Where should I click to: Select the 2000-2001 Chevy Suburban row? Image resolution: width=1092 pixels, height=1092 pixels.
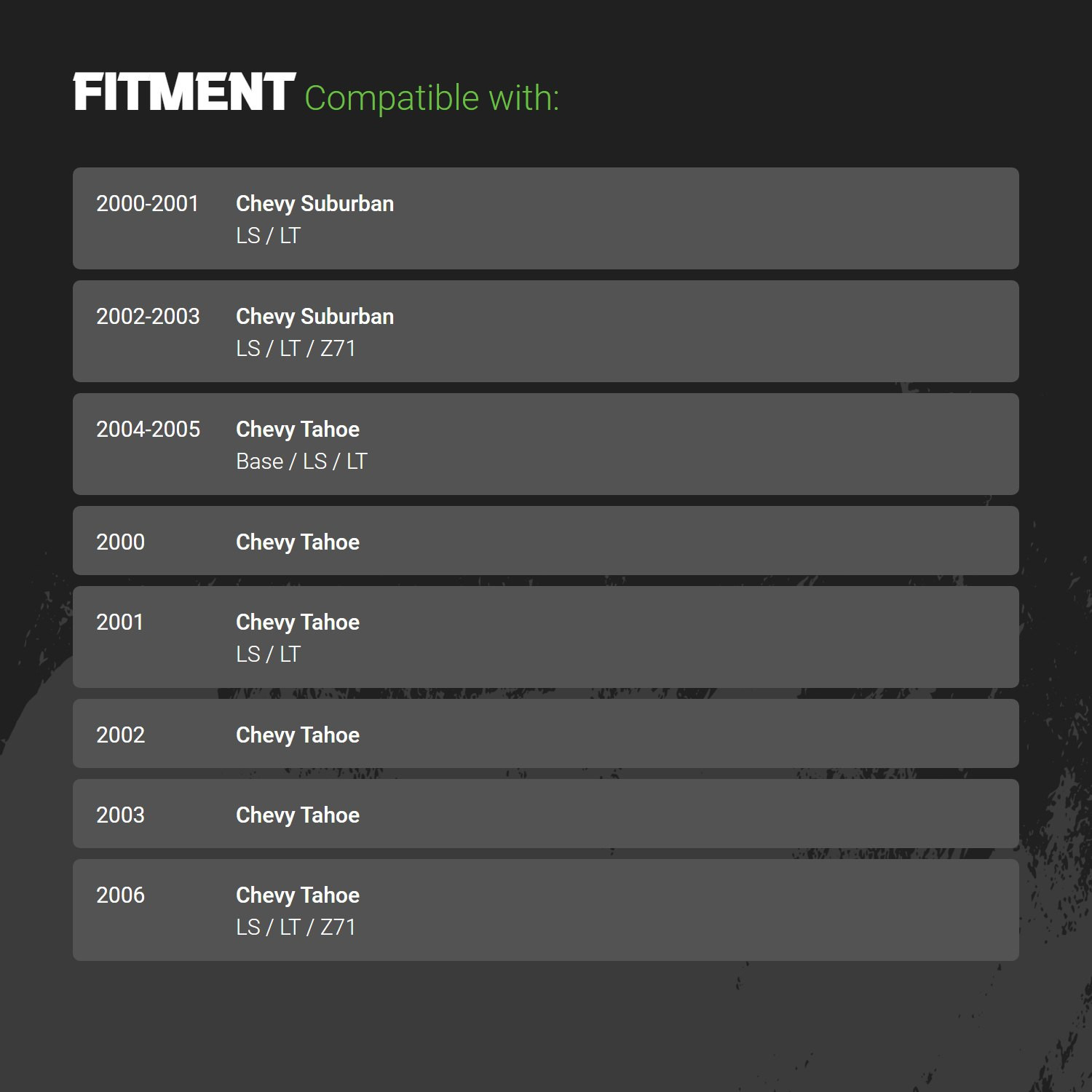546,218
